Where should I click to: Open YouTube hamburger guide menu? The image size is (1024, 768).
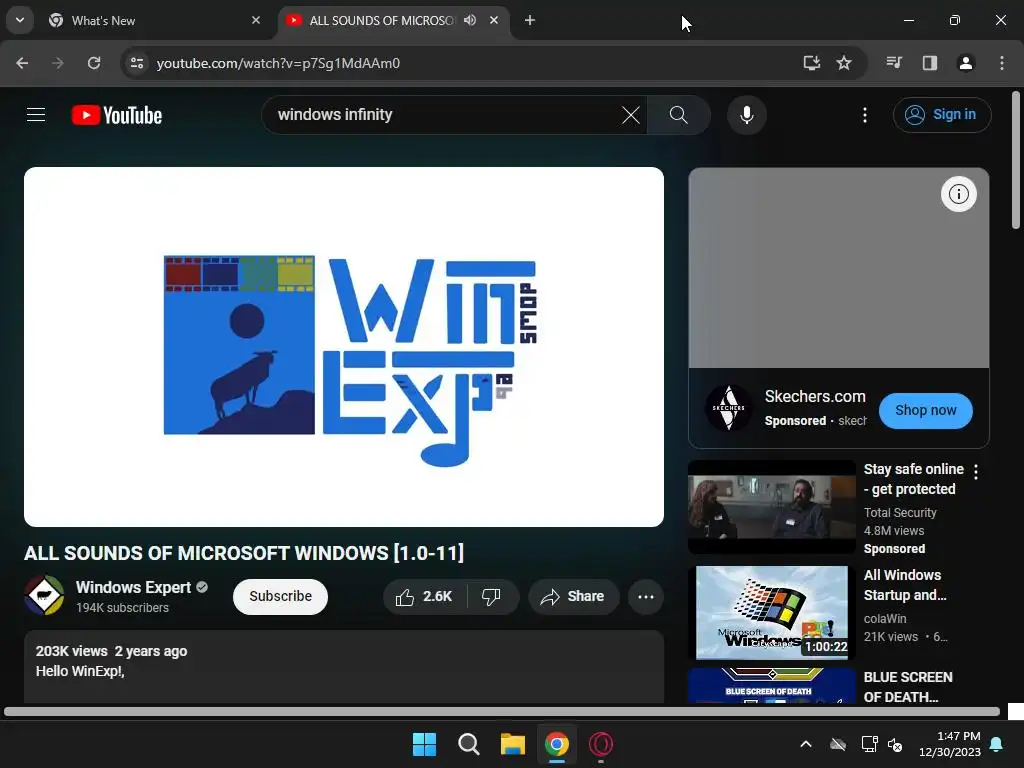36,115
